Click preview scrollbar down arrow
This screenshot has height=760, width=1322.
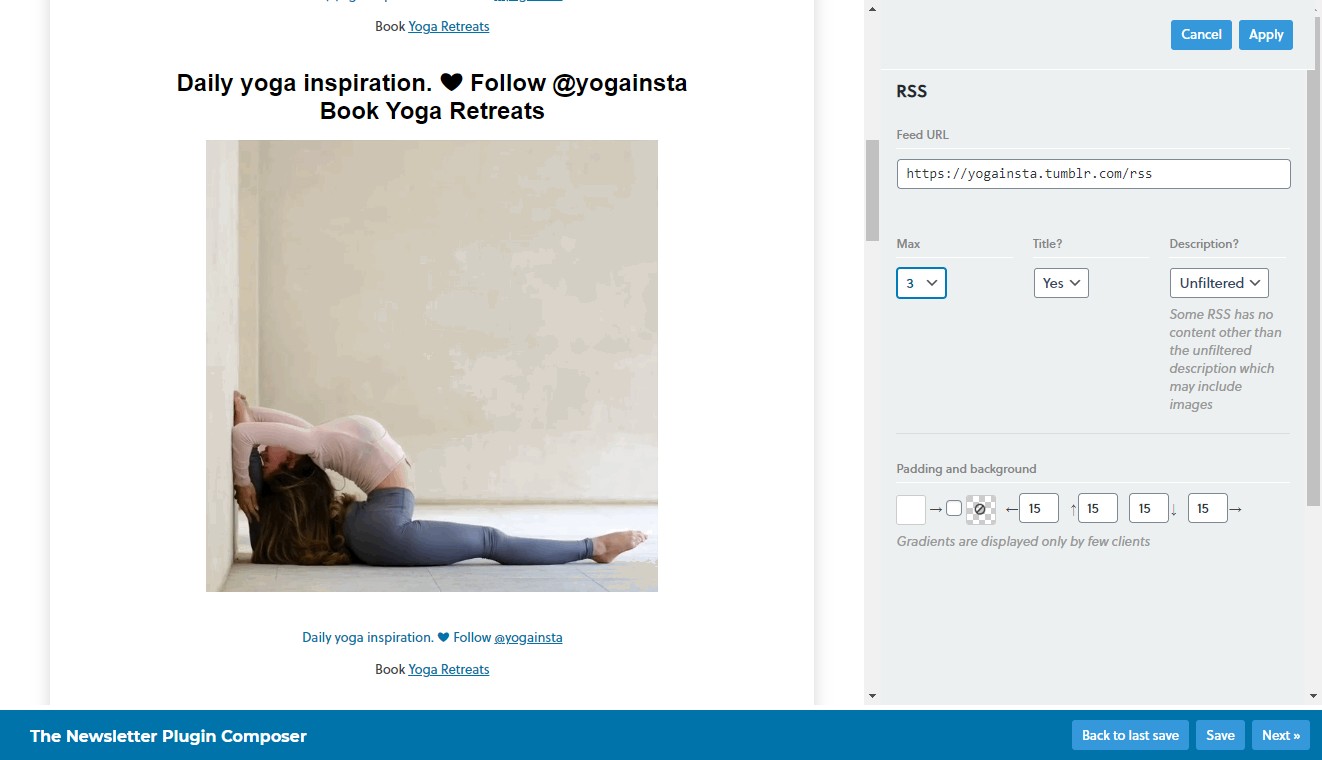click(x=871, y=695)
